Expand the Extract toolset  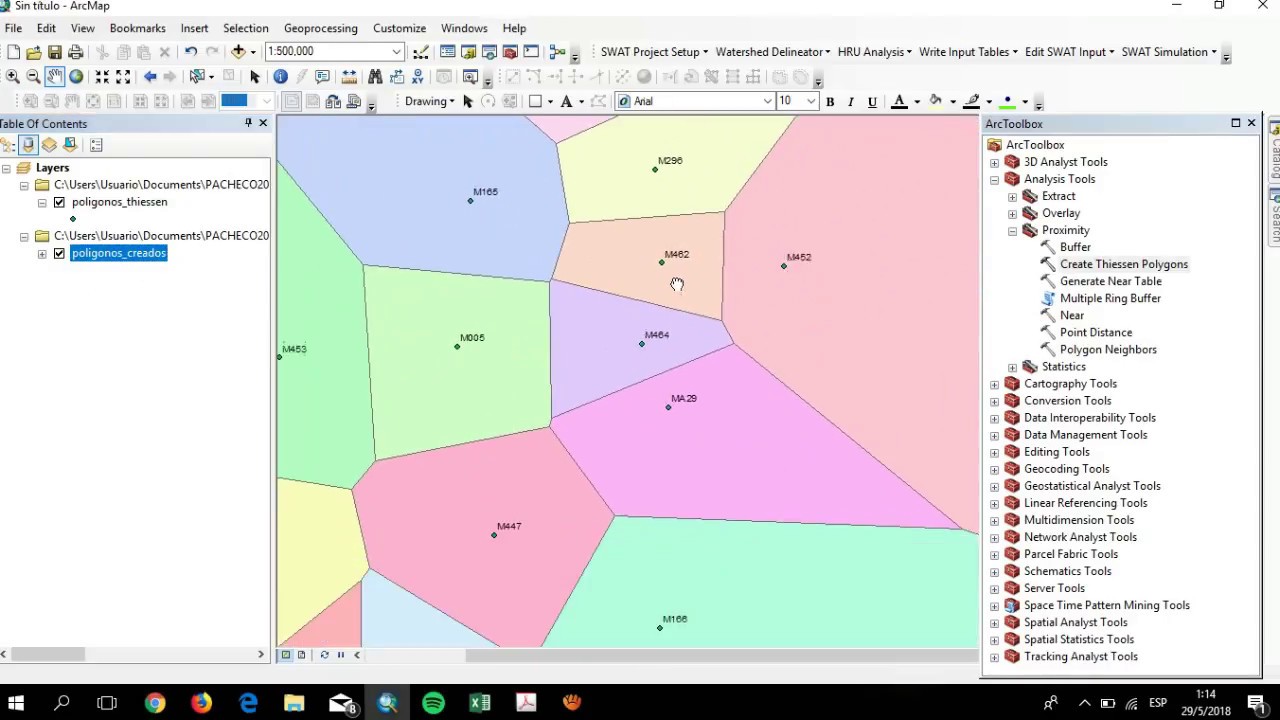(x=1012, y=196)
